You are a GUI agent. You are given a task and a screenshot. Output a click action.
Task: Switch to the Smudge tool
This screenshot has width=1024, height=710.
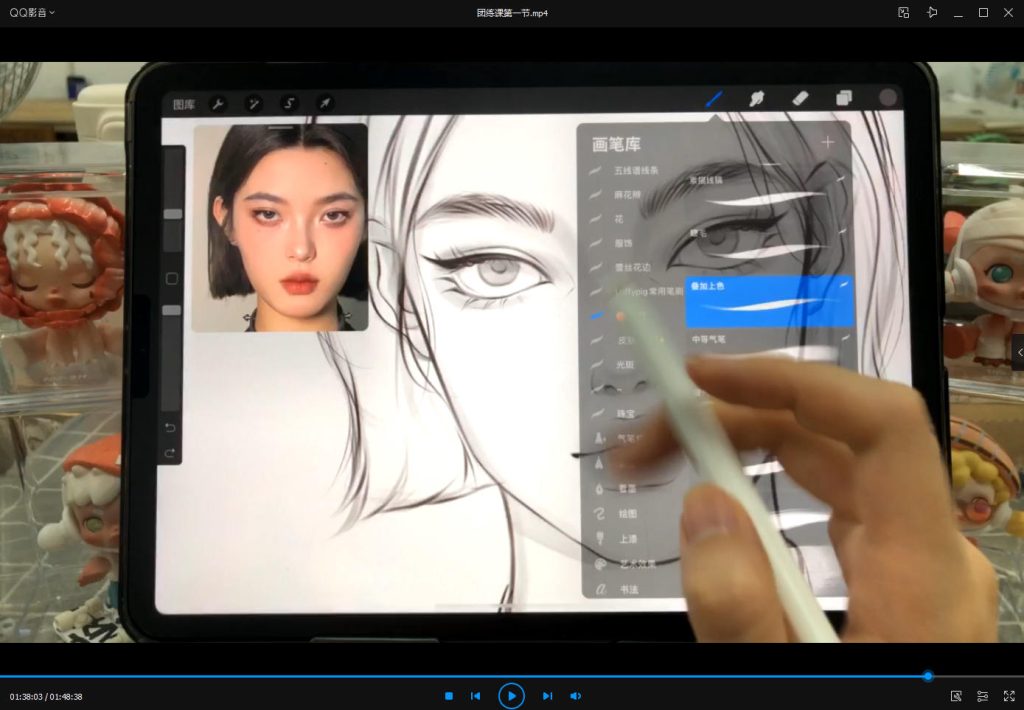(757, 99)
